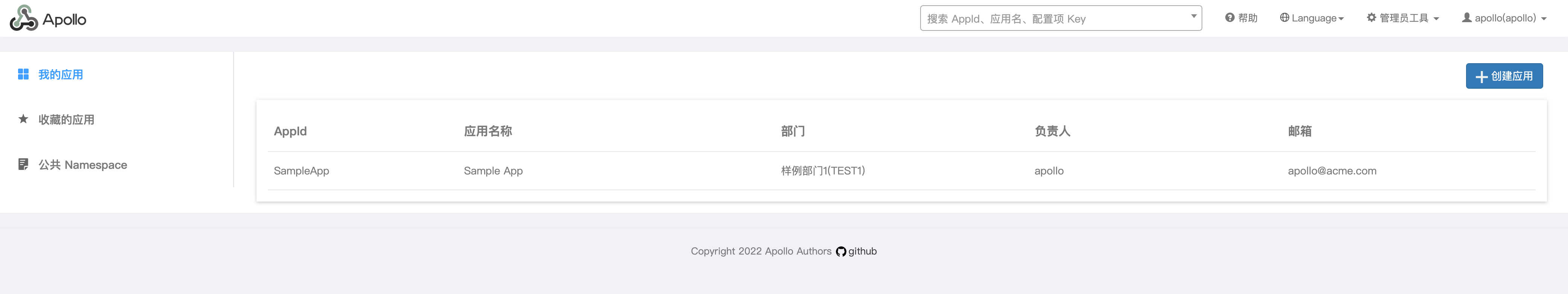Click the user avatar icon
Image resolution: width=1568 pixels, height=294 pixels.
pyautogui.click(x=1467, y=18)
